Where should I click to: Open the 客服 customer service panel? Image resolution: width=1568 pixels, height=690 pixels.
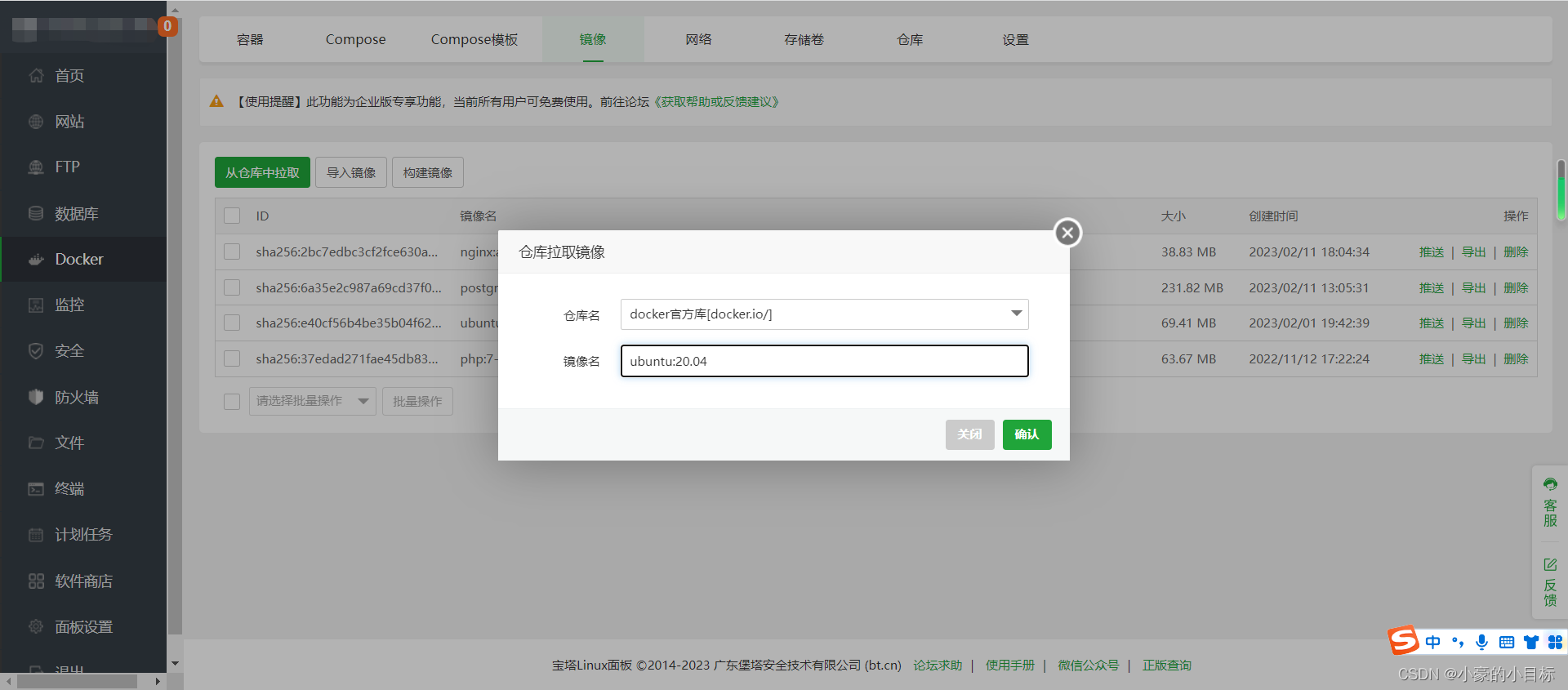pyautogui.click(x=1550, y=501)
